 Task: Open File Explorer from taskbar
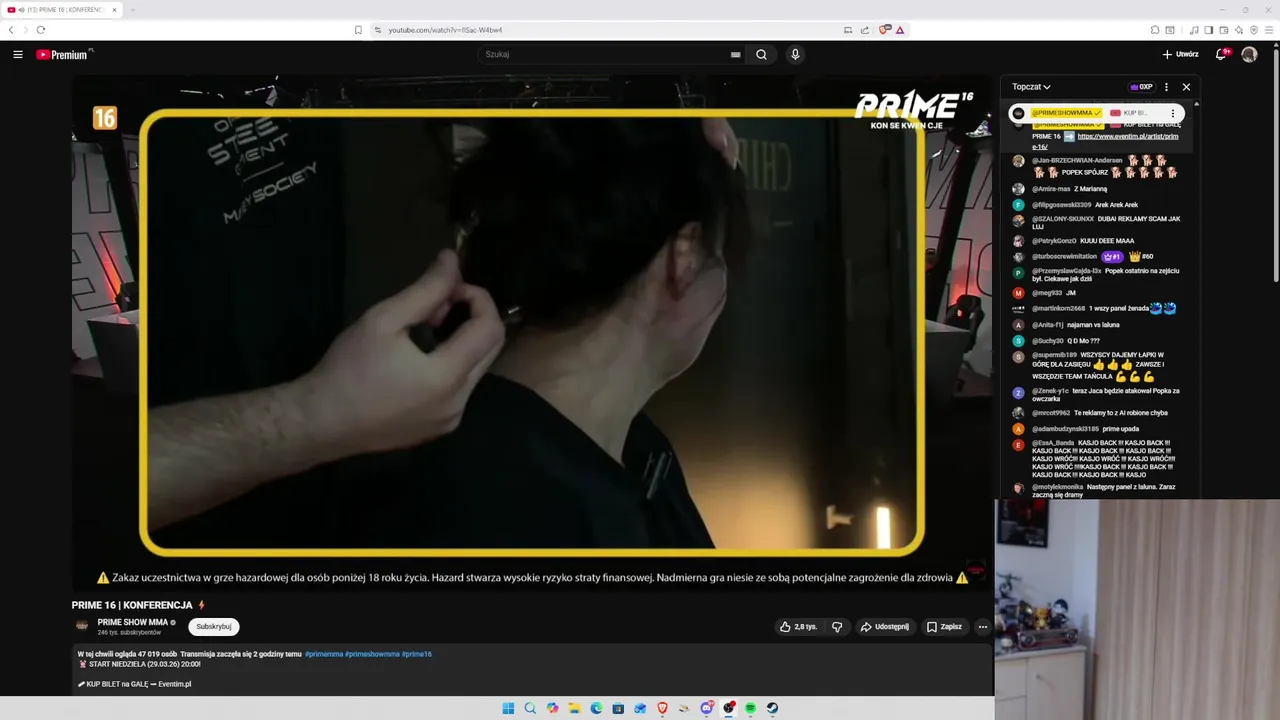pos(574,708)
